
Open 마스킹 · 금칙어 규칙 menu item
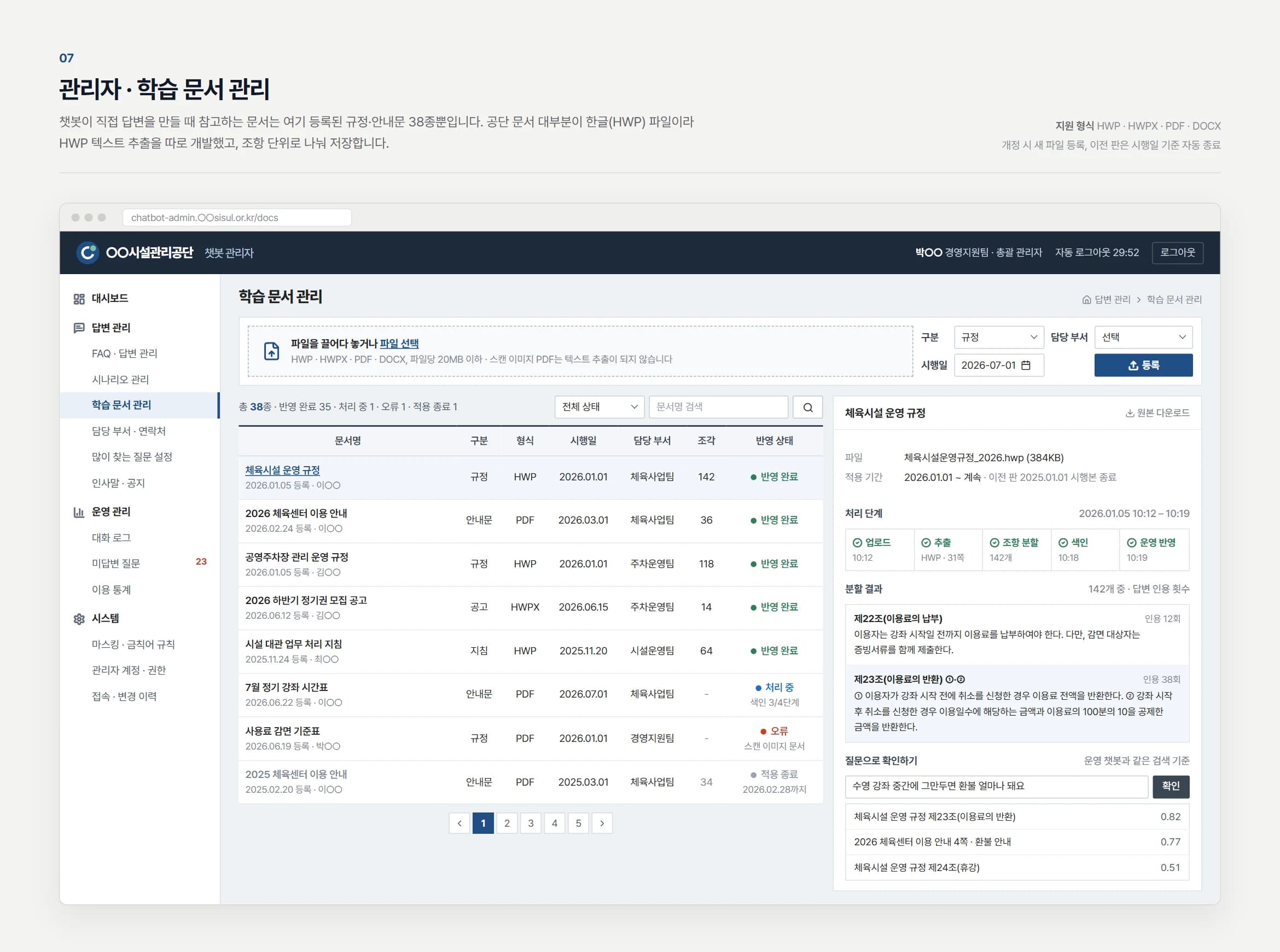point(133,645)
